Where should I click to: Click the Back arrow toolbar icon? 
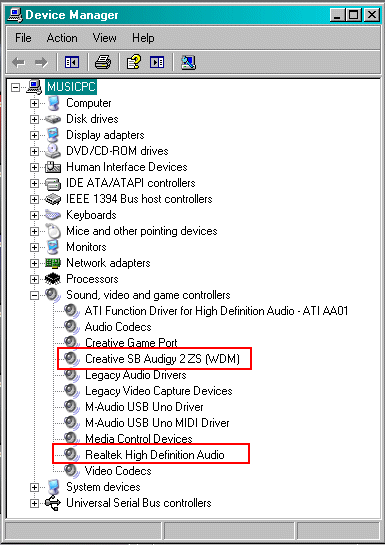[18, 63]
